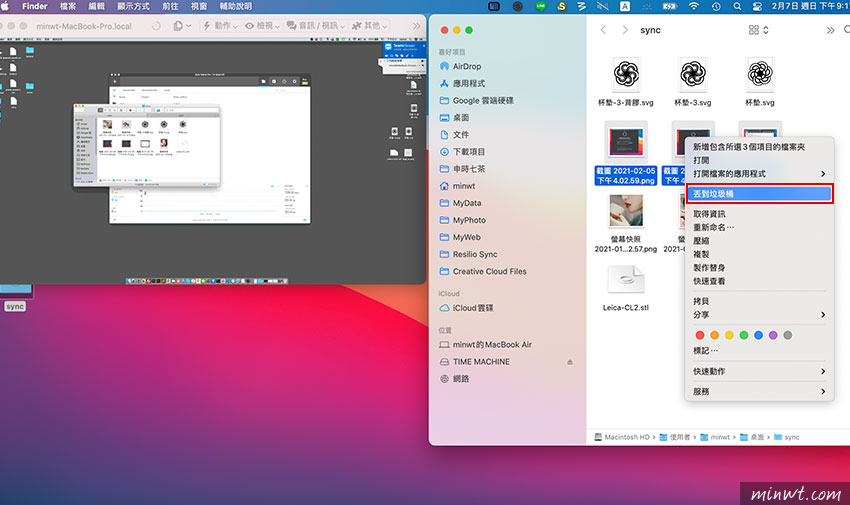Open Resilio Sync folder in sidebar
The height and width of the screenshot is (505, 850).
pyautogui.click(x=468, y=254)
